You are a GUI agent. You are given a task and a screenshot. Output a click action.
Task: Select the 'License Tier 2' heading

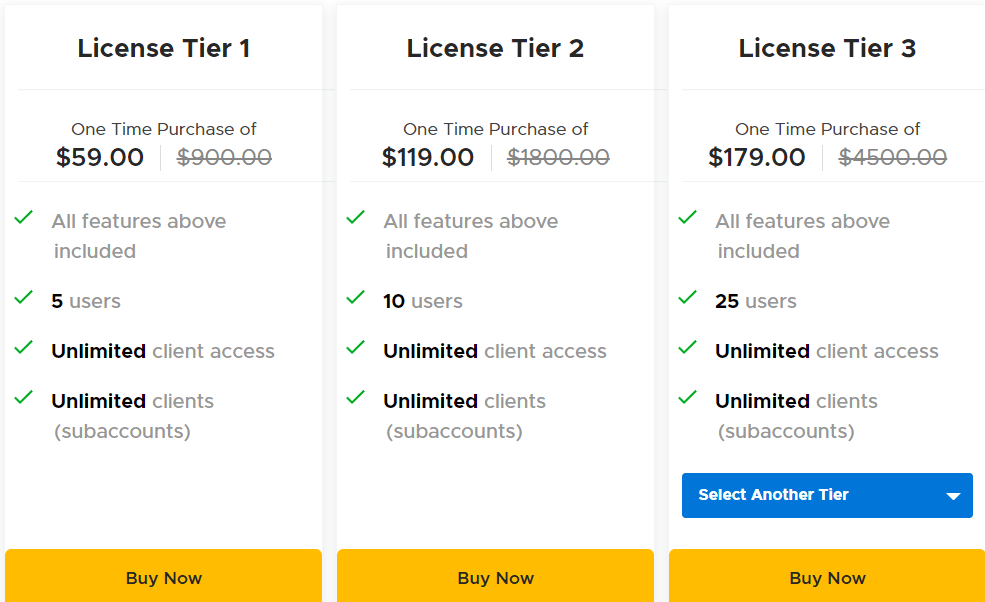coord(495,47)
